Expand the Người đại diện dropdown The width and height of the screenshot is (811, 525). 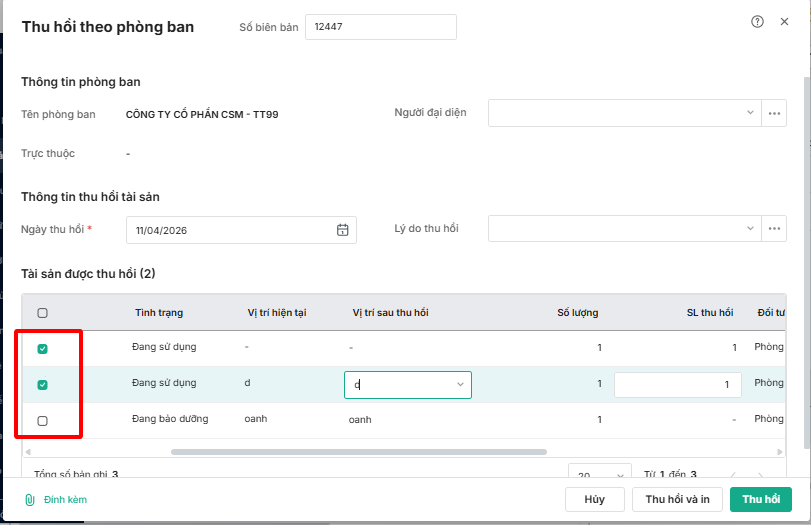(751, 113)
